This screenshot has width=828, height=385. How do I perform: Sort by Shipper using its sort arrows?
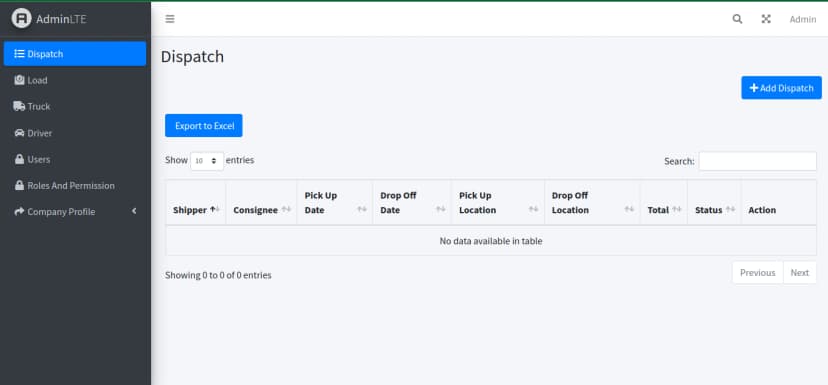(x=214, y=210)
